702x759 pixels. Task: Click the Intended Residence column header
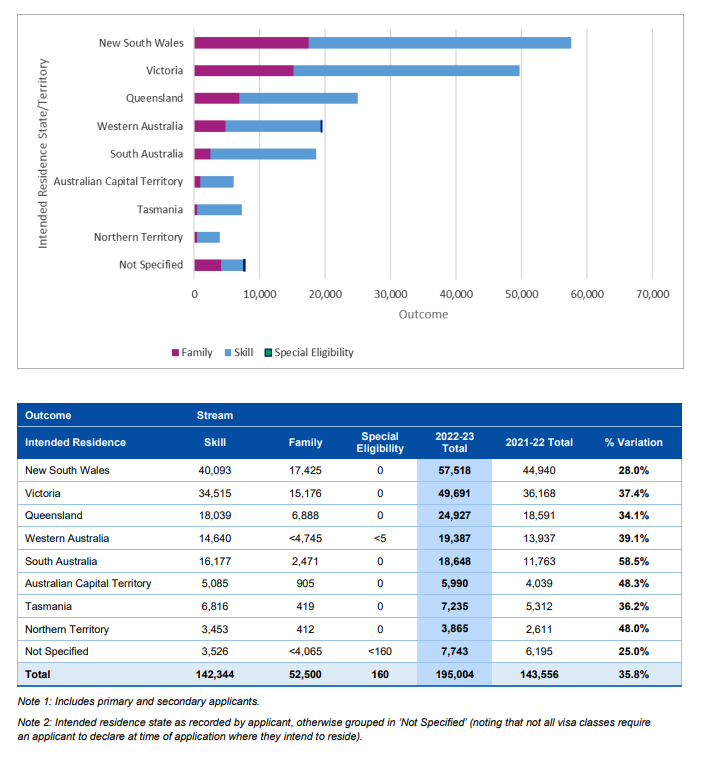pyautogui.click(x=75, y=442)
